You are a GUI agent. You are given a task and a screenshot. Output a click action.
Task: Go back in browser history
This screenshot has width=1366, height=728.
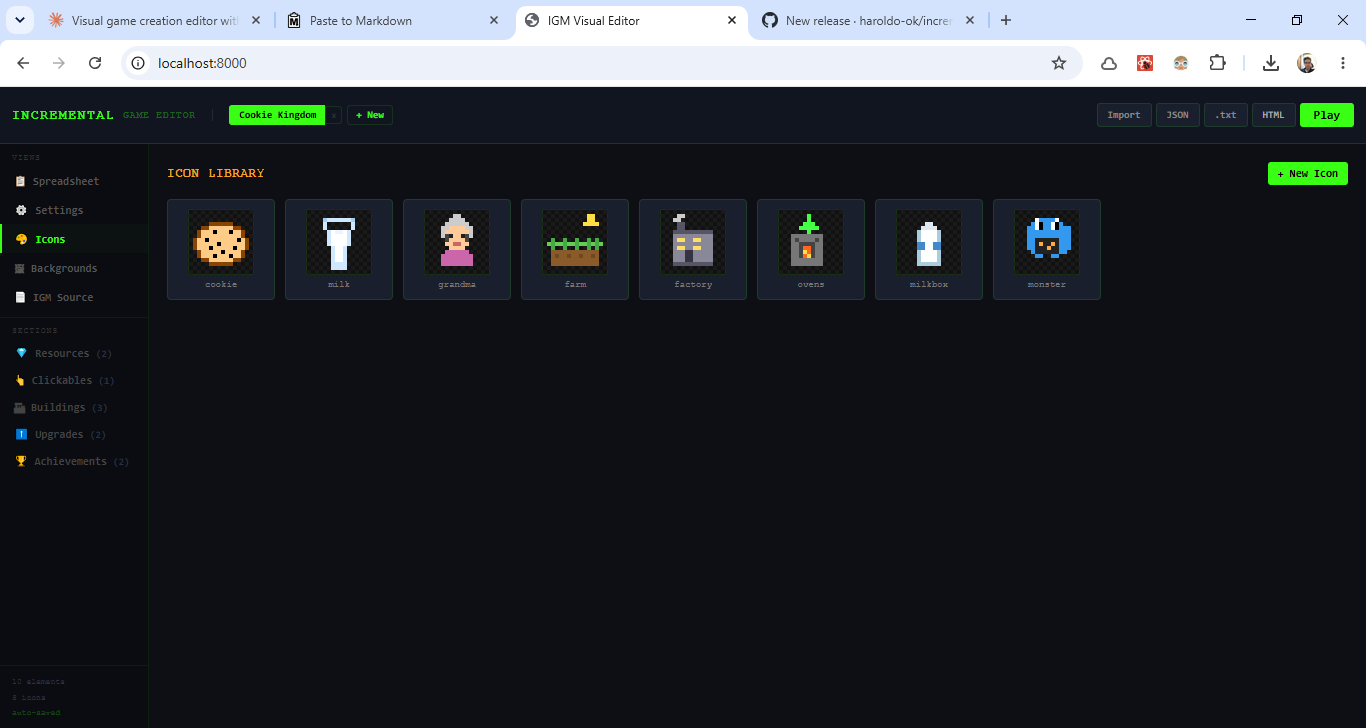point(23,63)
